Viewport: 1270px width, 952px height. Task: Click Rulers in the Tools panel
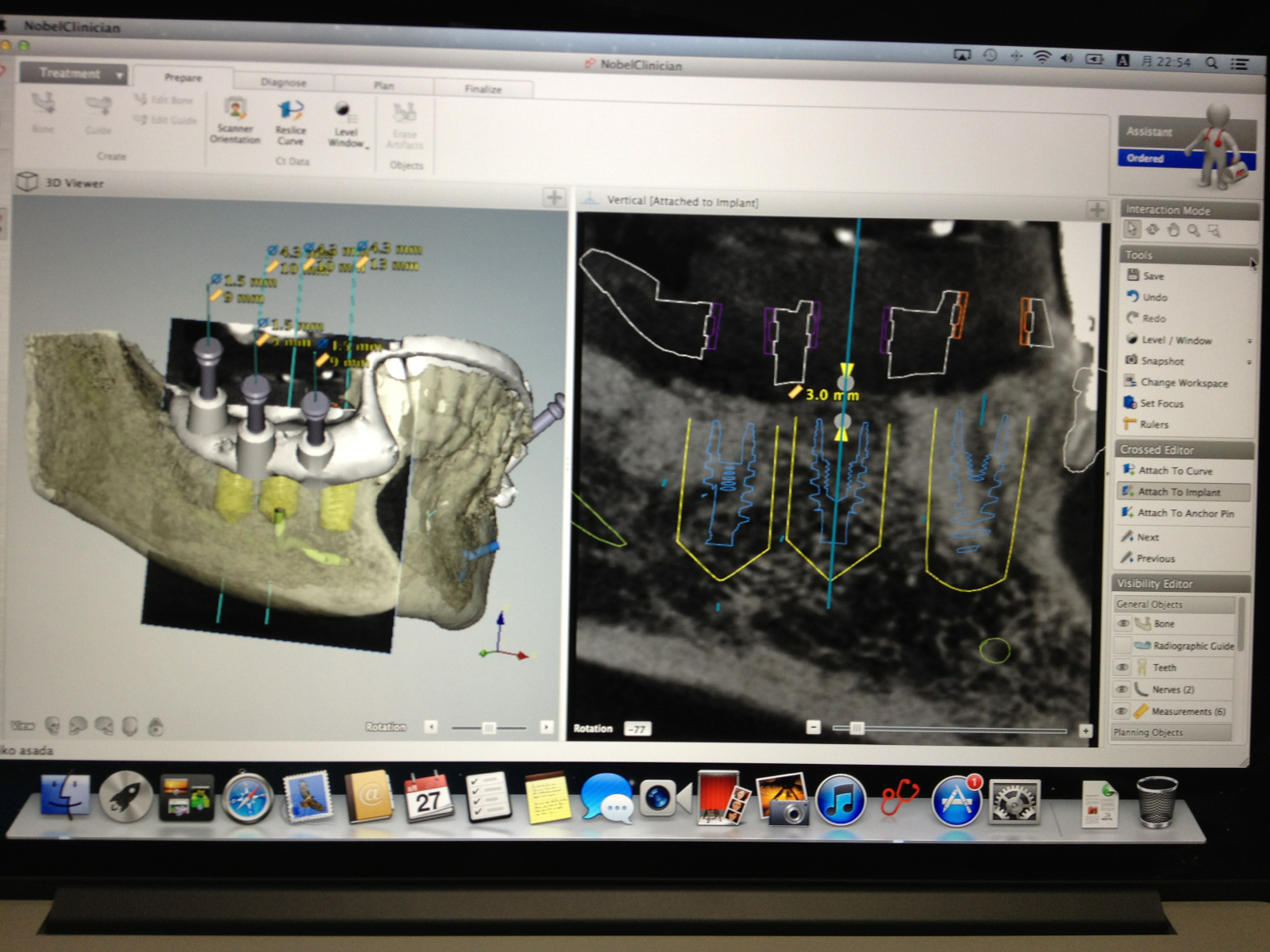tap(1146, 424)
